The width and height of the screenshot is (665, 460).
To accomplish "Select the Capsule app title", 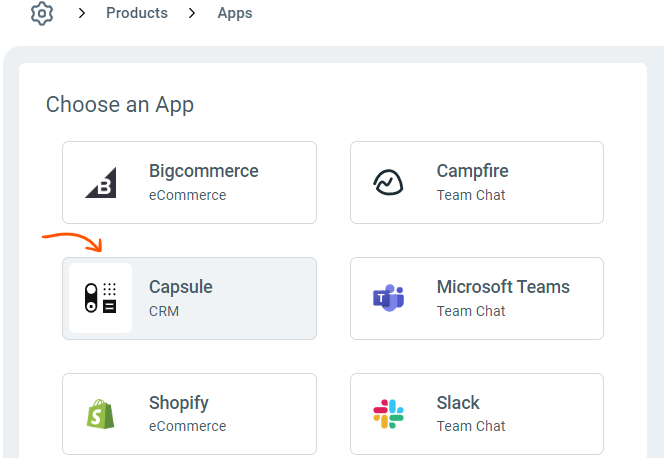I will pos(180,287).
